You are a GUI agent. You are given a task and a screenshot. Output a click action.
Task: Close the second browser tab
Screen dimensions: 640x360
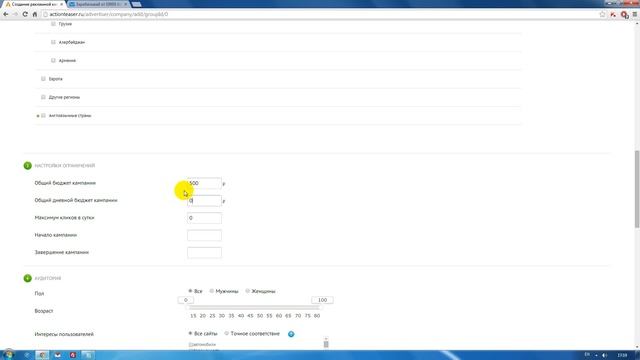(125, 4)
